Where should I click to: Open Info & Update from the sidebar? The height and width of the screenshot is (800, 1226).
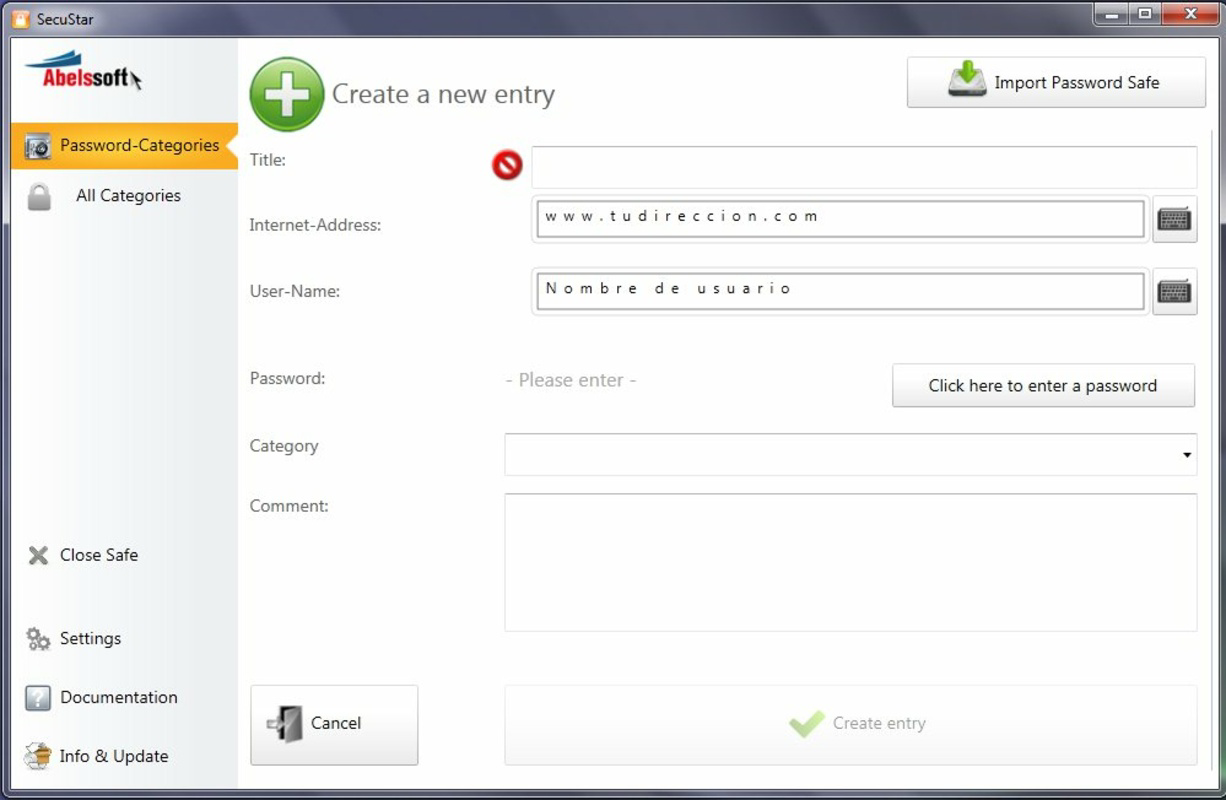tap(114, 757)
